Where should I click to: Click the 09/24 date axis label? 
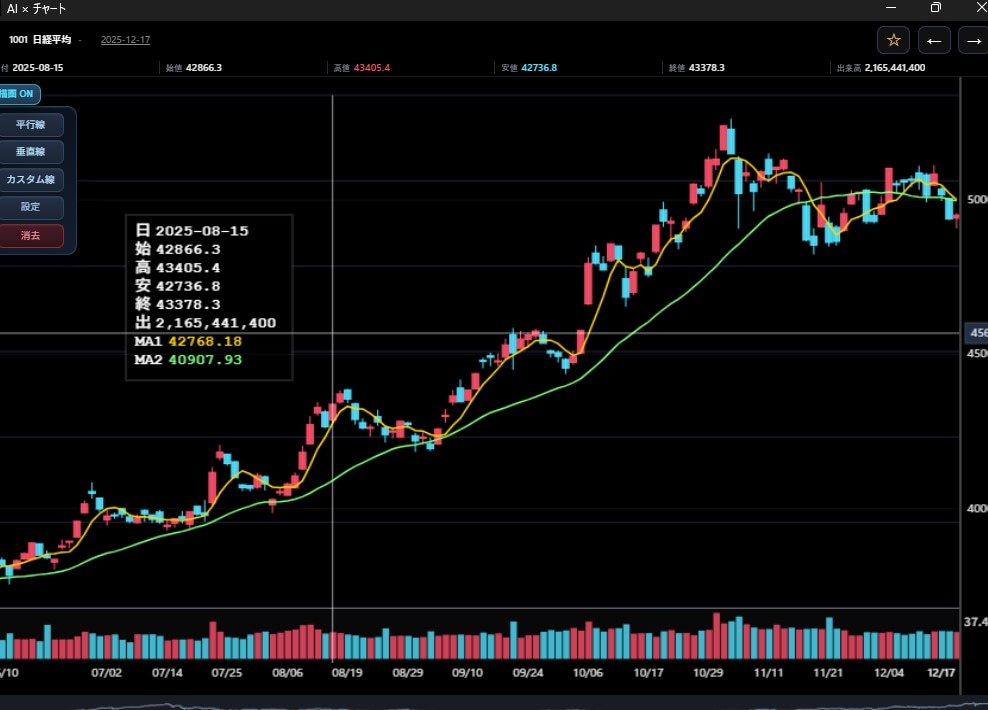(528, 673)
